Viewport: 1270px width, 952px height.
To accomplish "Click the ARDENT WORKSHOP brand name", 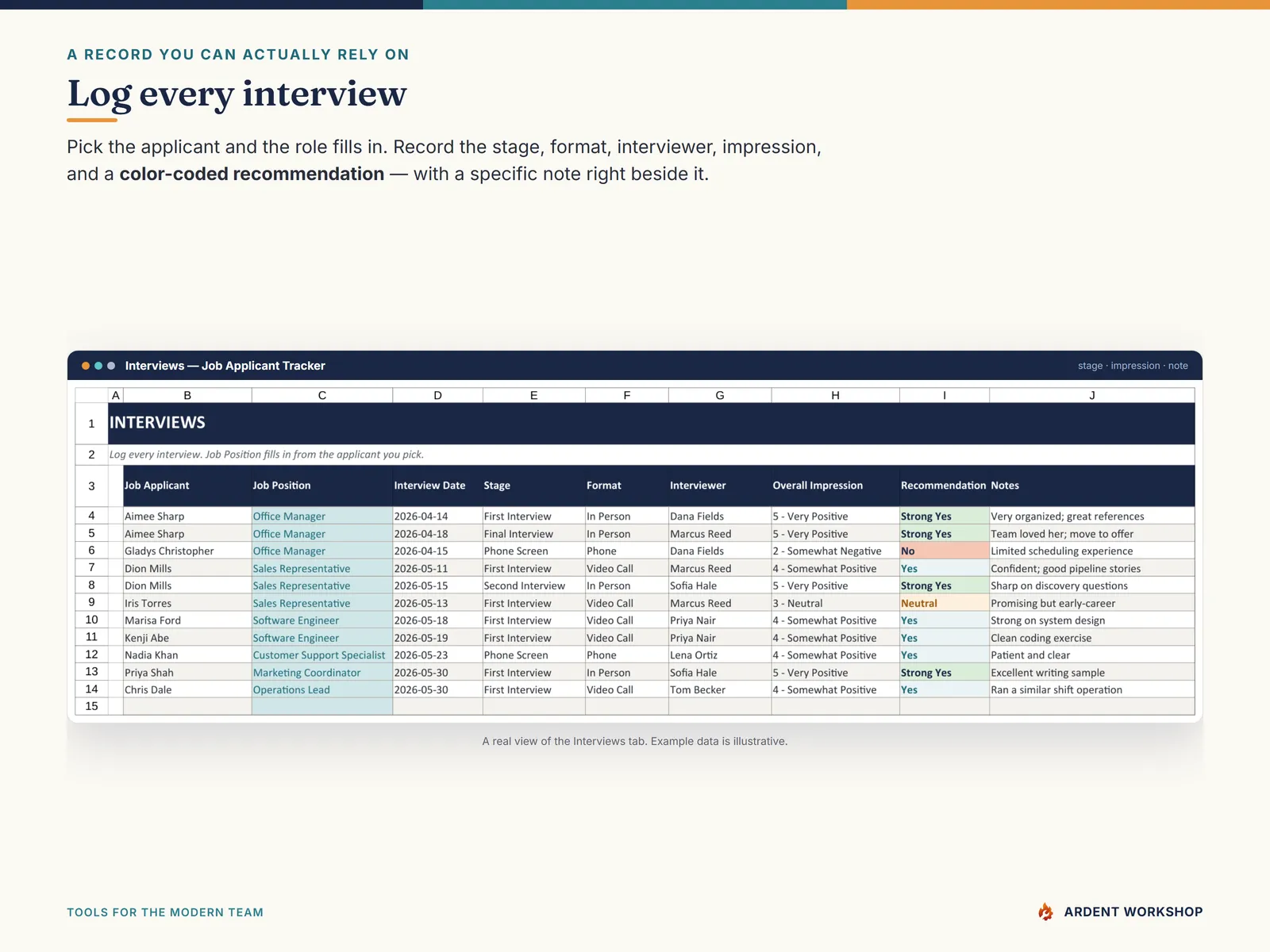I will click(1133, 912).
